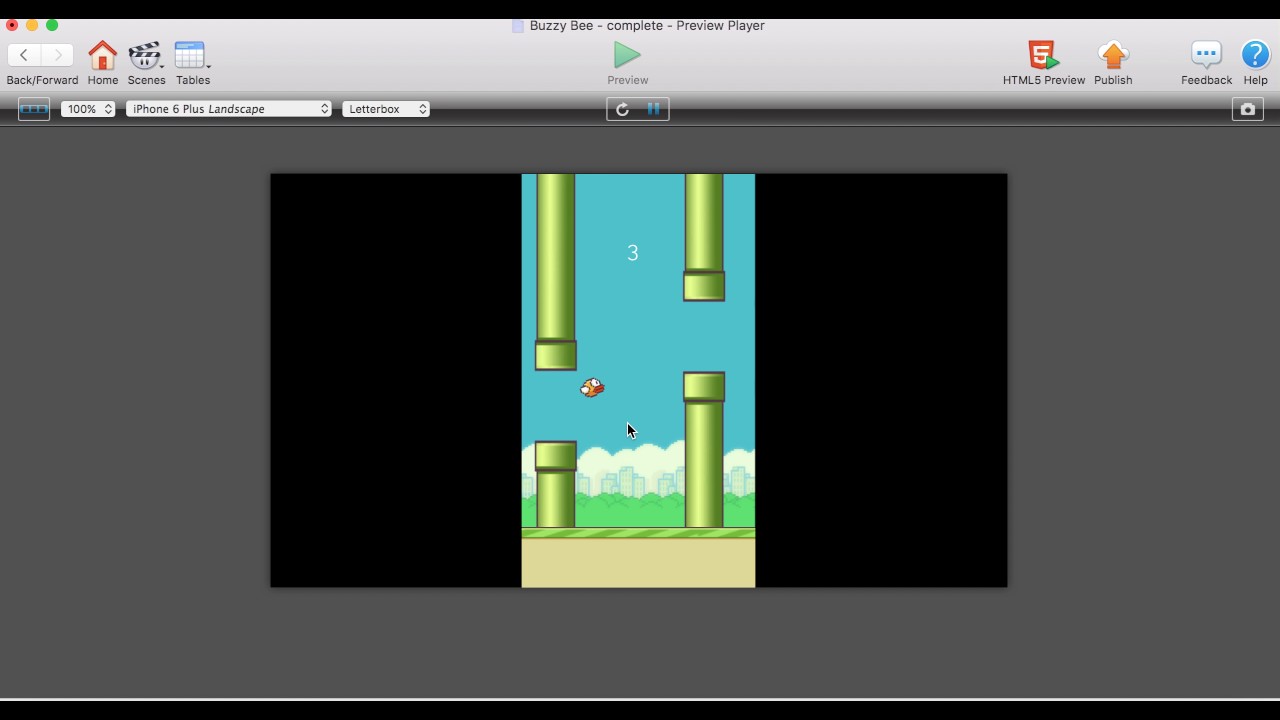Screen dimensions: 1280x720
Task: Open the Feedback speech bubble
Action: point(1206,55)
